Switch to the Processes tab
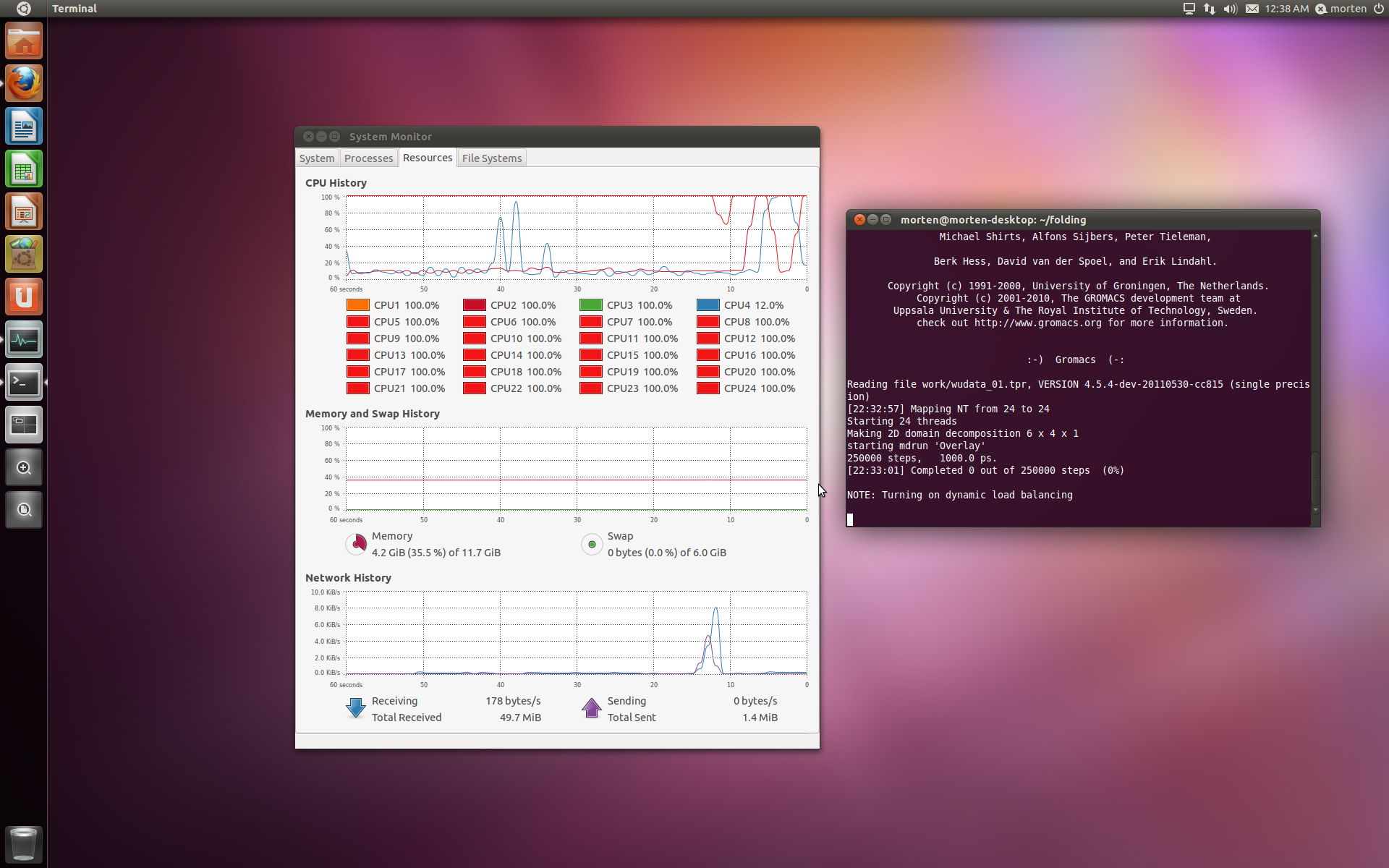Screen dimensions: 1389x868 coord(368,158)
